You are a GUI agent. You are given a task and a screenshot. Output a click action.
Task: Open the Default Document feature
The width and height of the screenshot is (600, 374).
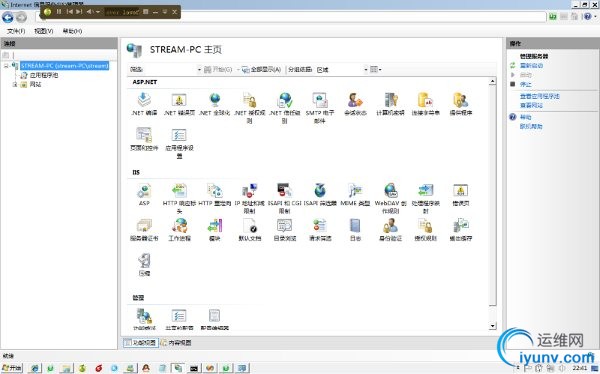(249, 226)
